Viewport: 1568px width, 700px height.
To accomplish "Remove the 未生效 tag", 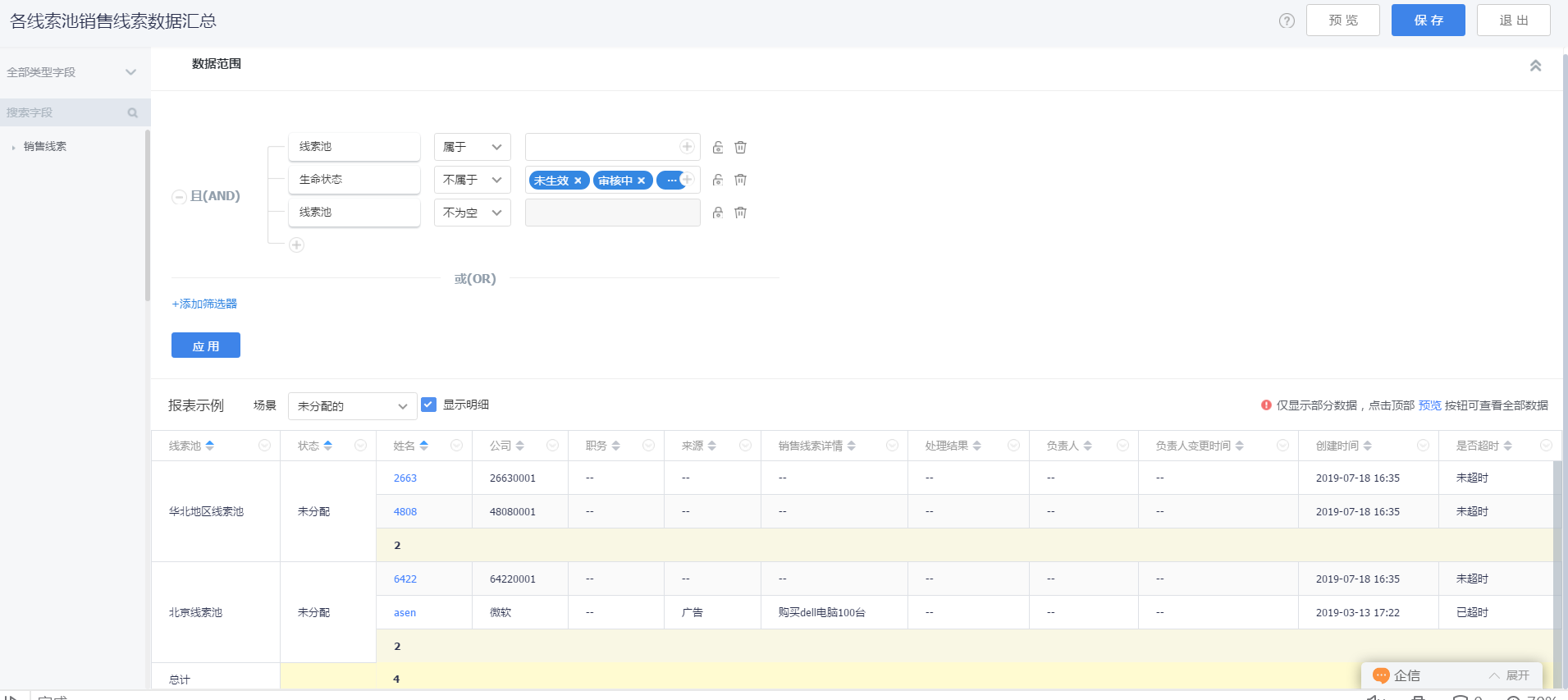I will tap(578, 181).
